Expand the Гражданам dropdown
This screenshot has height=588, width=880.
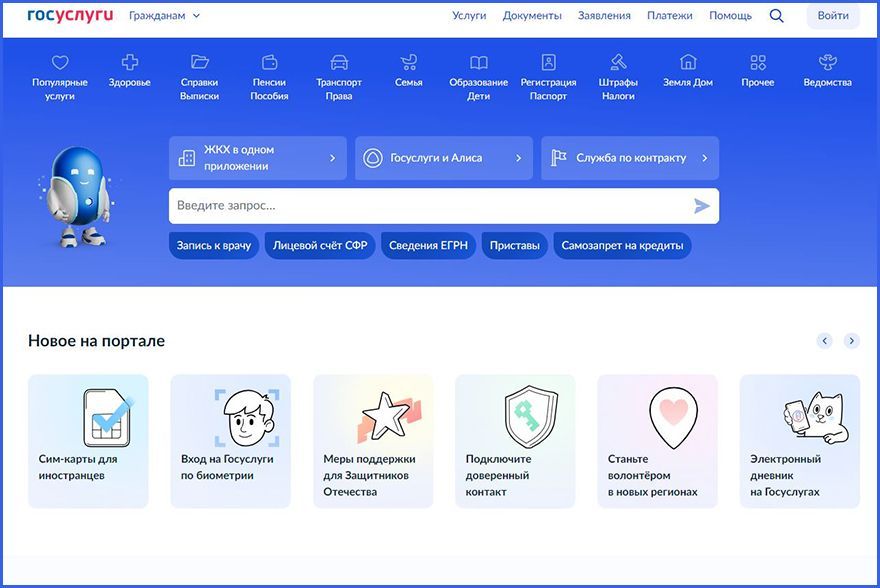tap(164, 16)
